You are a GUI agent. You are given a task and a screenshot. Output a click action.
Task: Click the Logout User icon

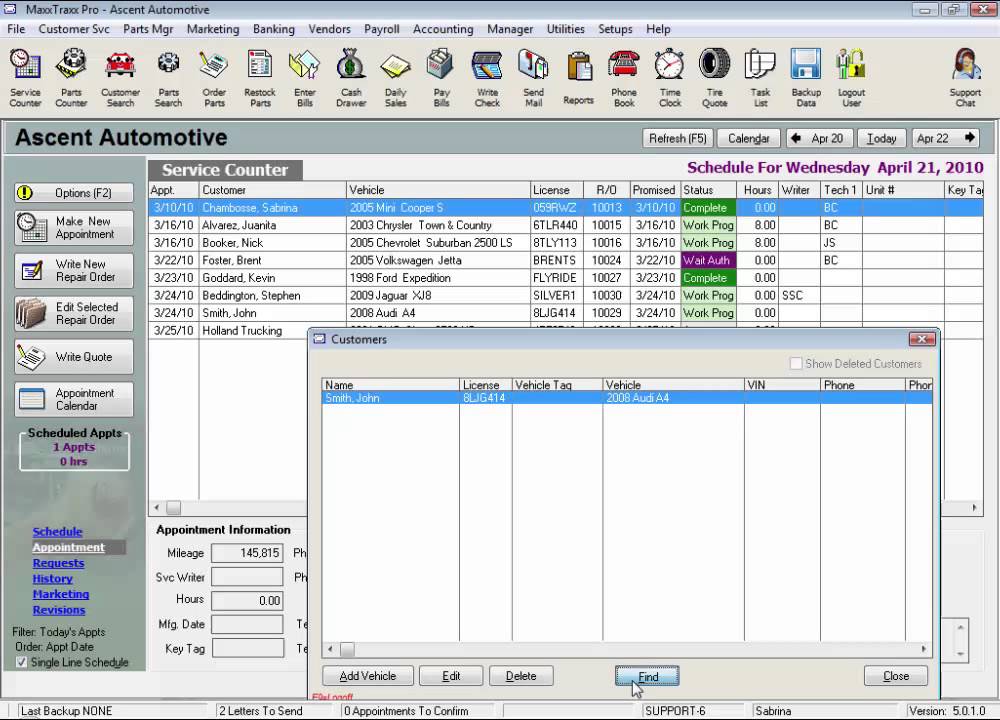[851, 78]
